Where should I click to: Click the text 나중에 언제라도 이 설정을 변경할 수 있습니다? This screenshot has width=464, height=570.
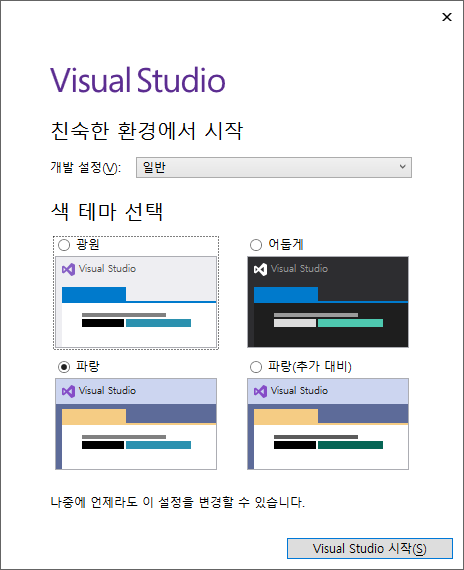pyautogui.click(x=177, y=502)
